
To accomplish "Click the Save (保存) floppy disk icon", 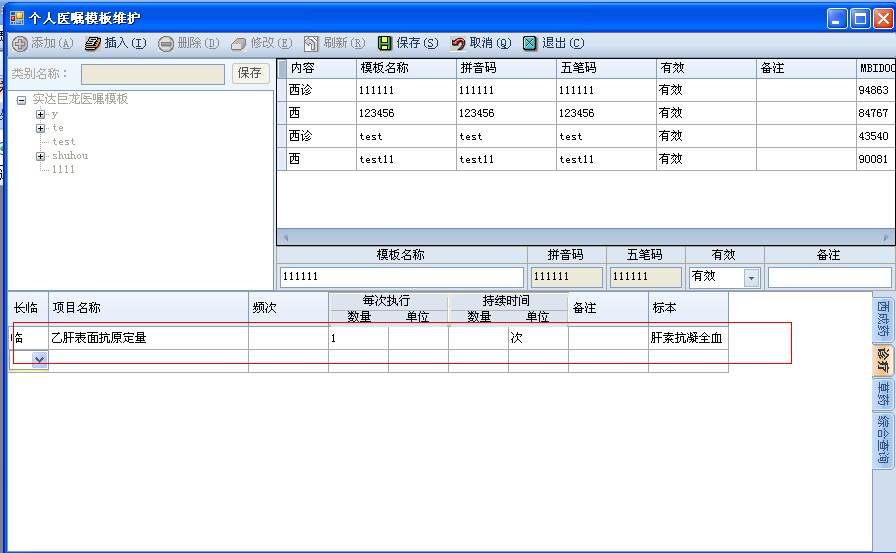I will 385,43.
